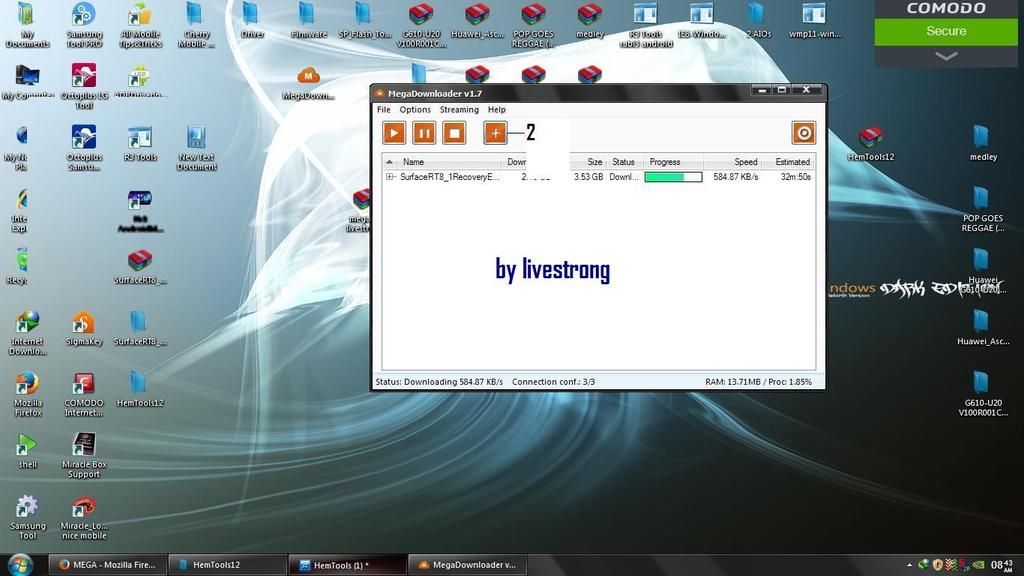Open MegaDownloader configuration icon at right
The width and height of the screenshot is (1024, 576).
pos(803,133)
